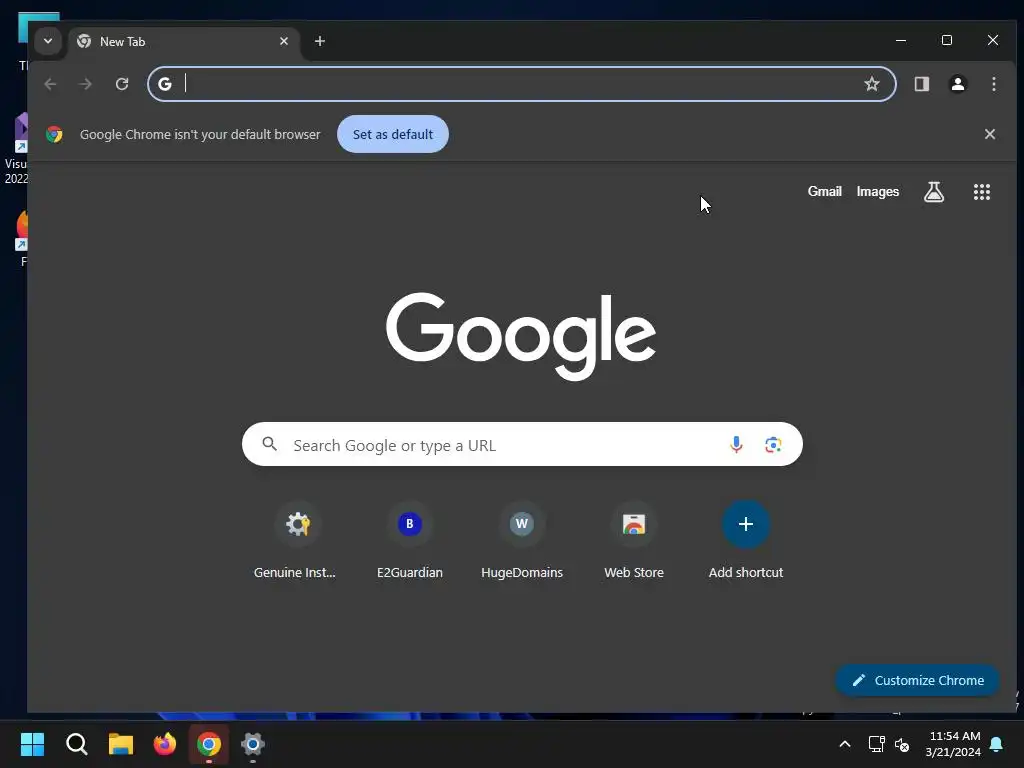Open the clock showing 11:54 AM

coord(953,744)
